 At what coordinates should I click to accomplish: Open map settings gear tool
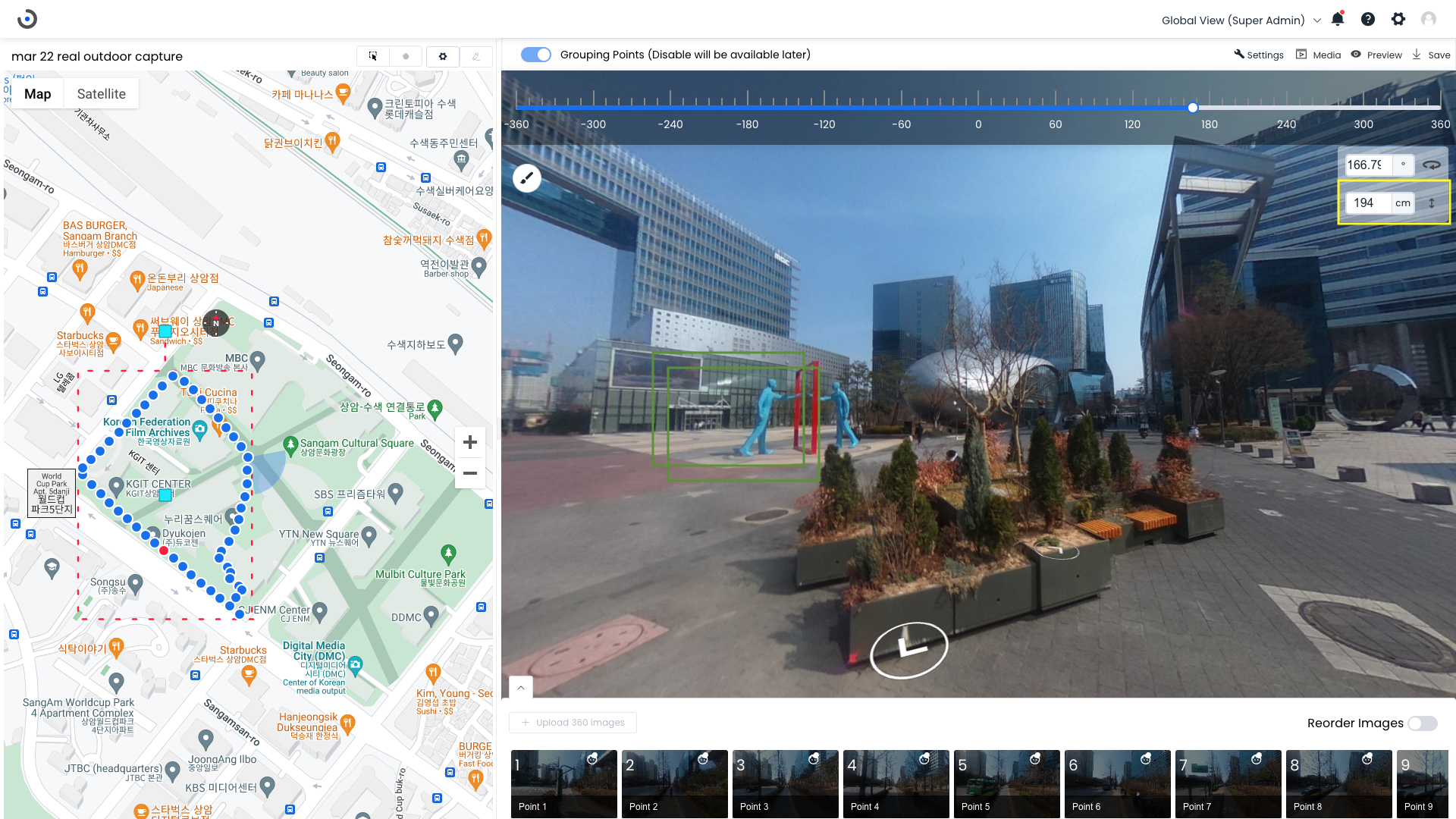coord(443,56)
